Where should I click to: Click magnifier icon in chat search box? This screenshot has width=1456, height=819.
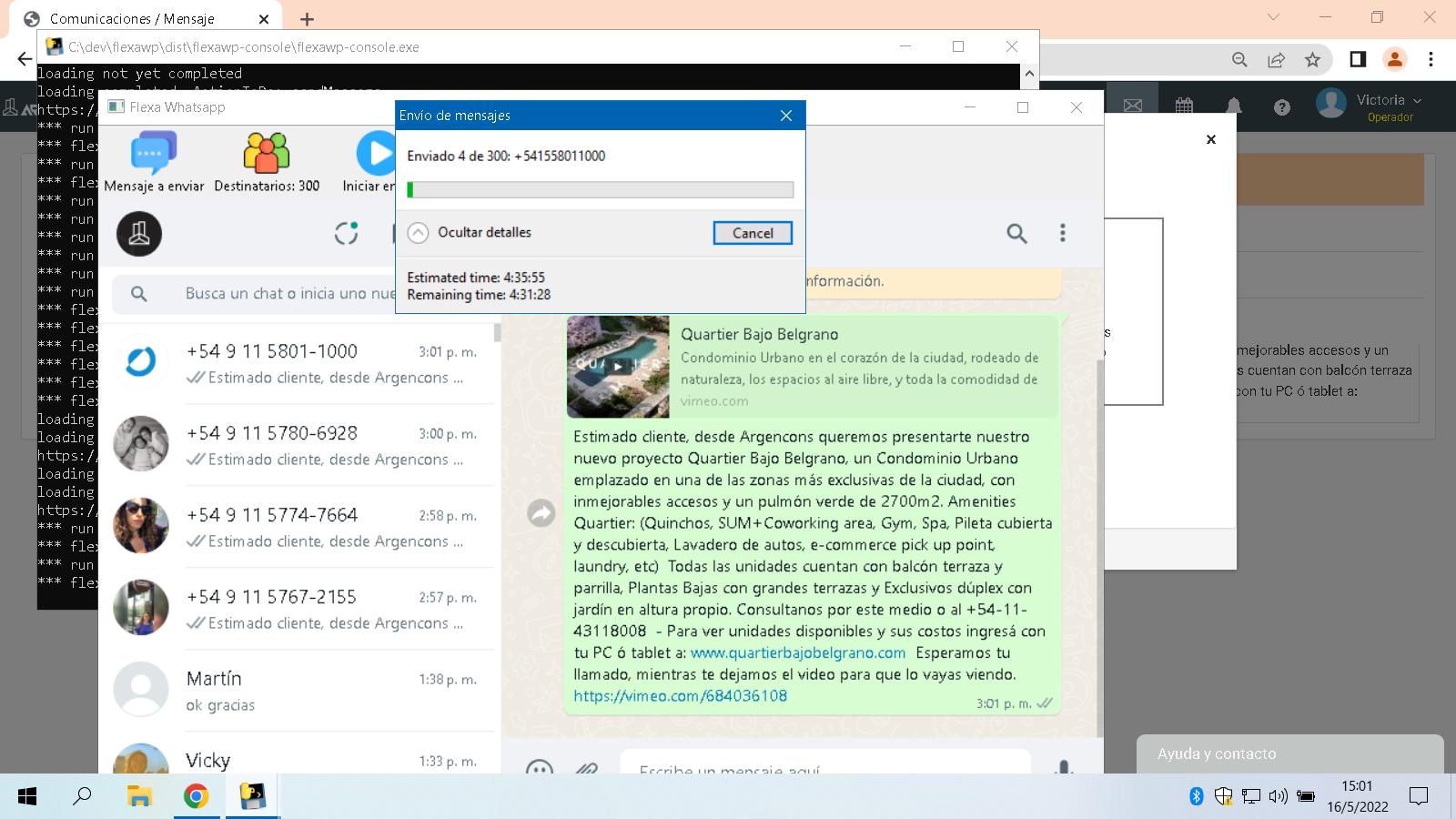click(138, 294)
